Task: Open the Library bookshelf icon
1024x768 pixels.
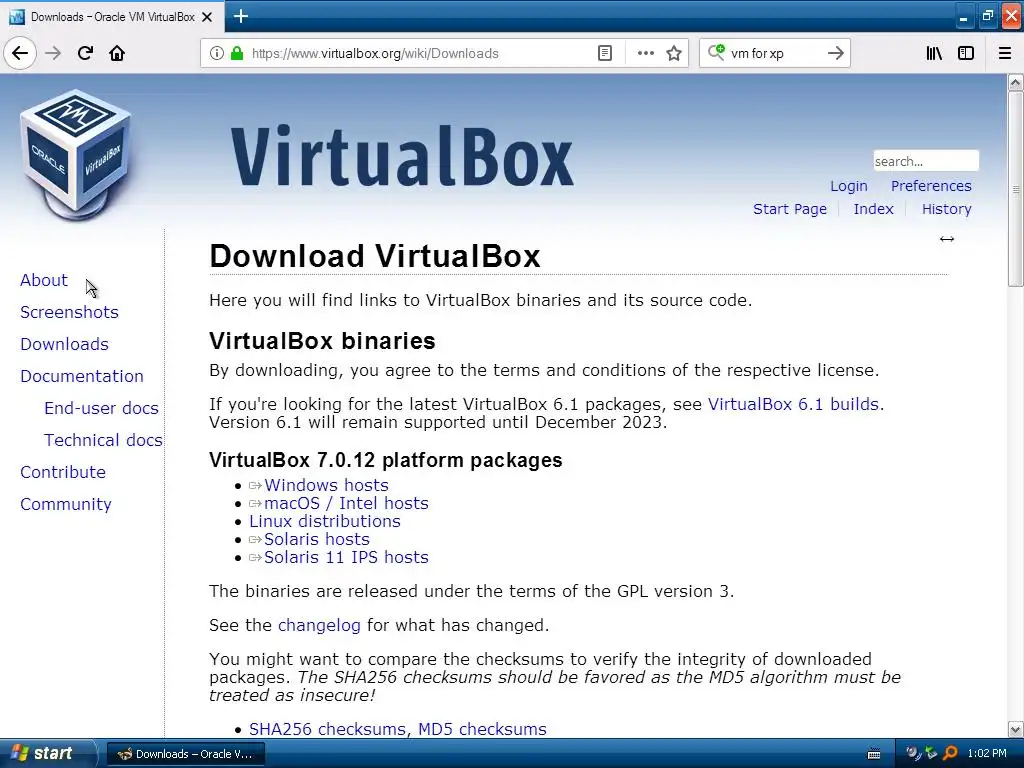Action: tap(934, 53)
